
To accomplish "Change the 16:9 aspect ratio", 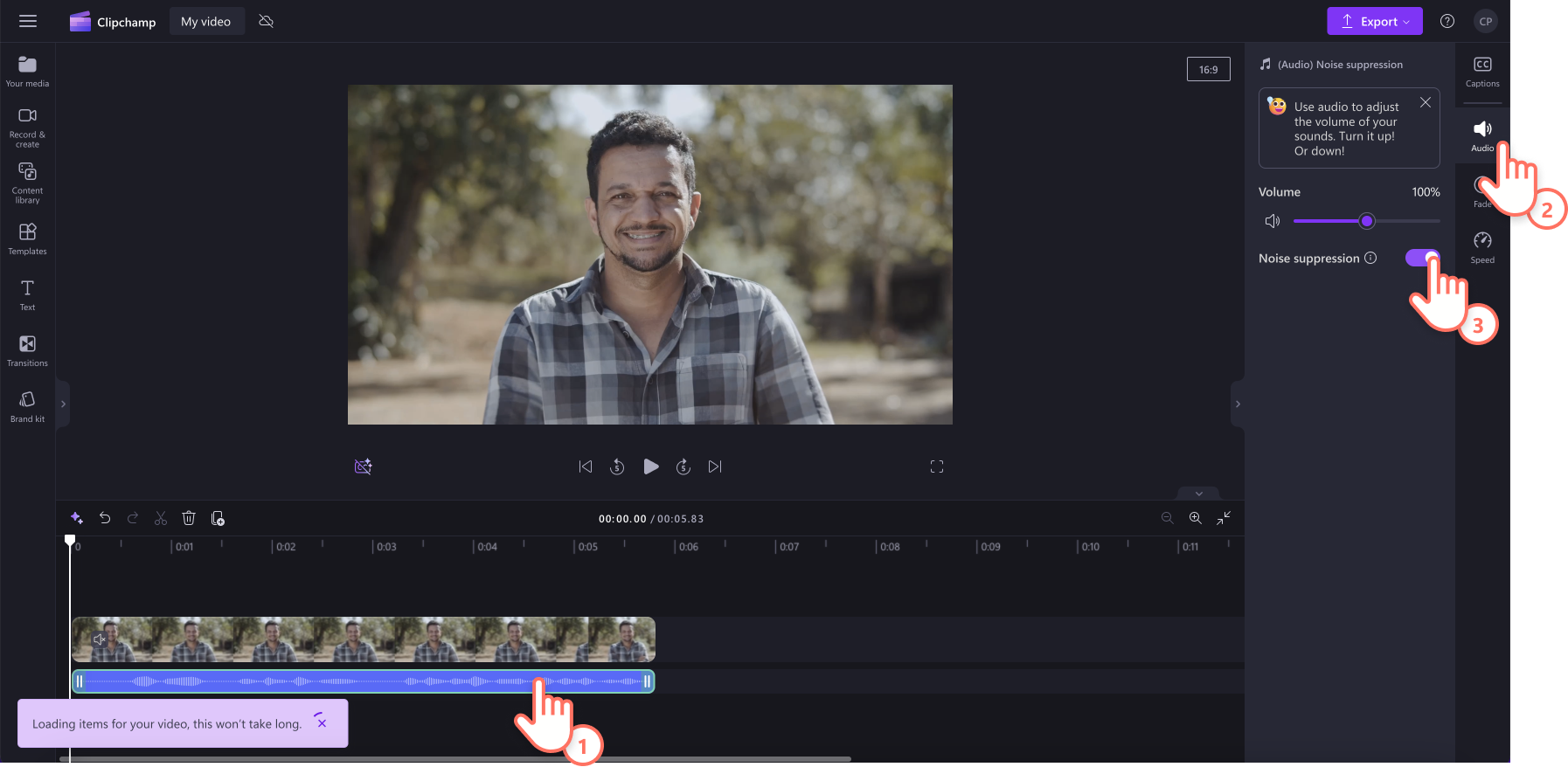I will pyautogui.click(x=1208, y=69).
